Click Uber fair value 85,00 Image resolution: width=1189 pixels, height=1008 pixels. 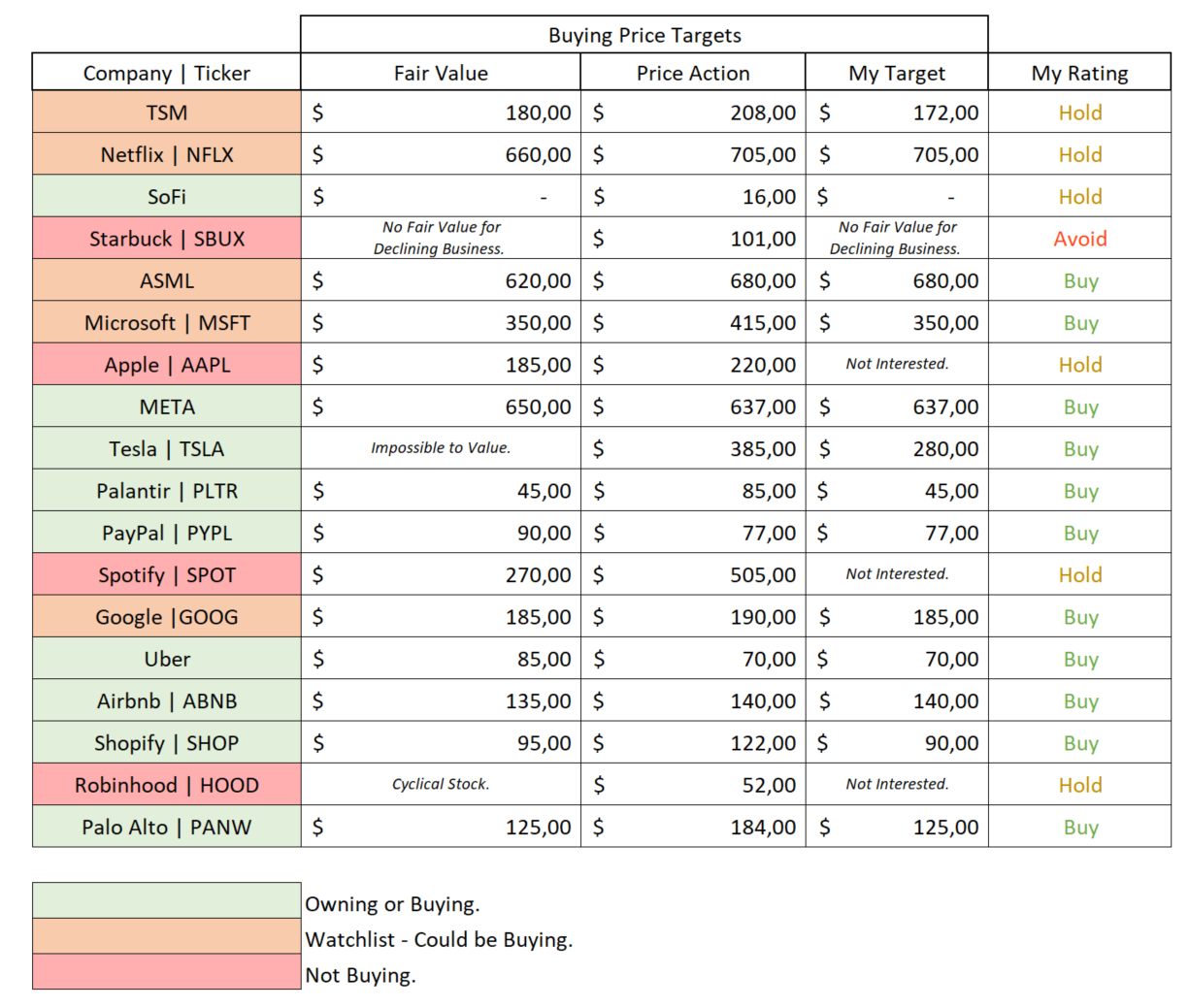tap(441, 659)
